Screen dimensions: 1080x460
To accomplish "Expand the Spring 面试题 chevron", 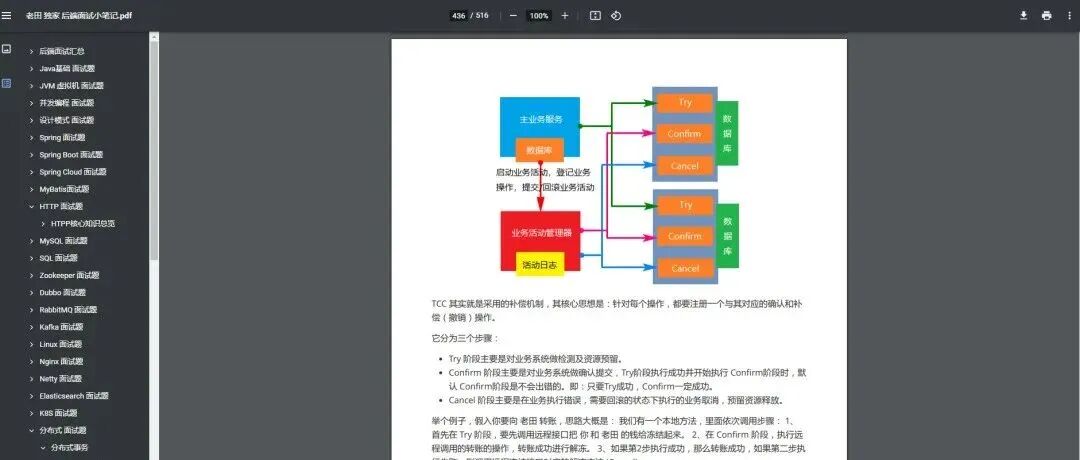I will click(x=32, y=137).
